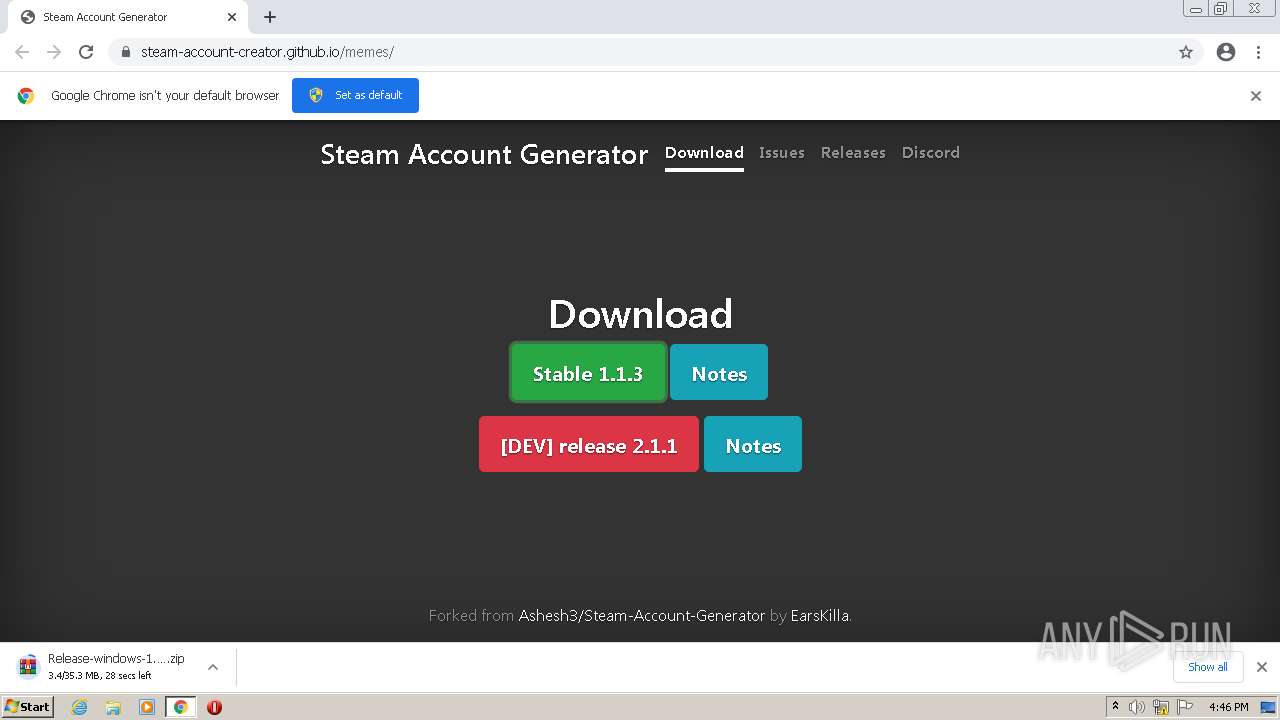View site information via the lock icon

coord(126,52)
